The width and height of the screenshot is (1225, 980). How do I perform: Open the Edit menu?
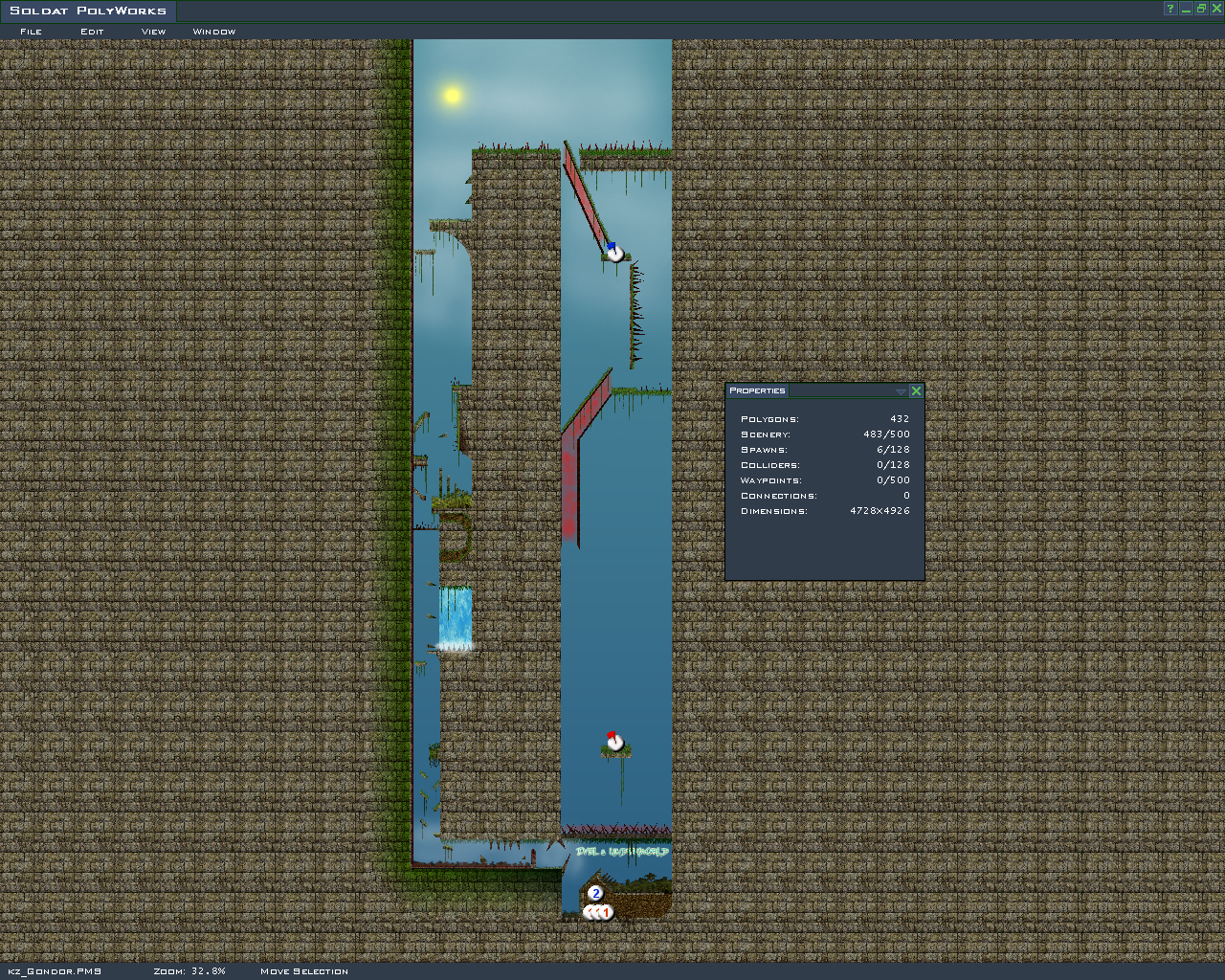point(92,32)
